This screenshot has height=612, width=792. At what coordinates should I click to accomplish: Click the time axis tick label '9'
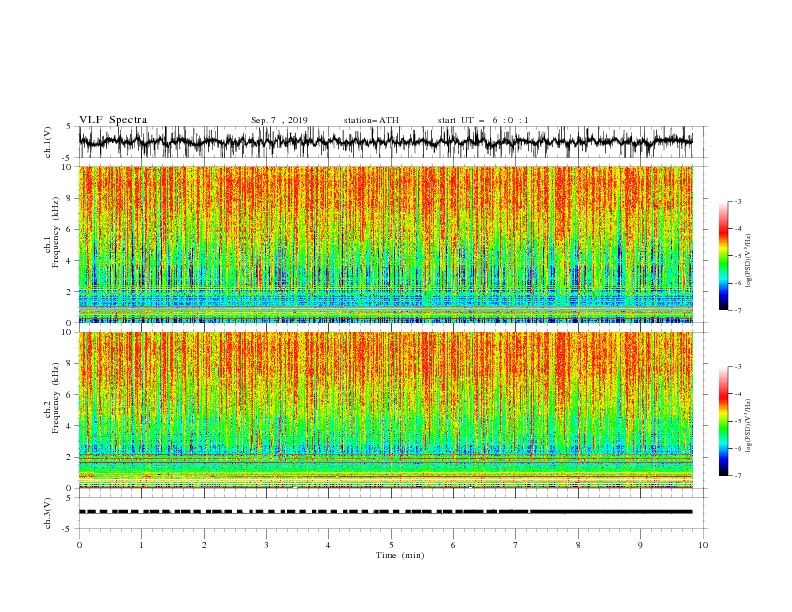click(x=640, y=545)
